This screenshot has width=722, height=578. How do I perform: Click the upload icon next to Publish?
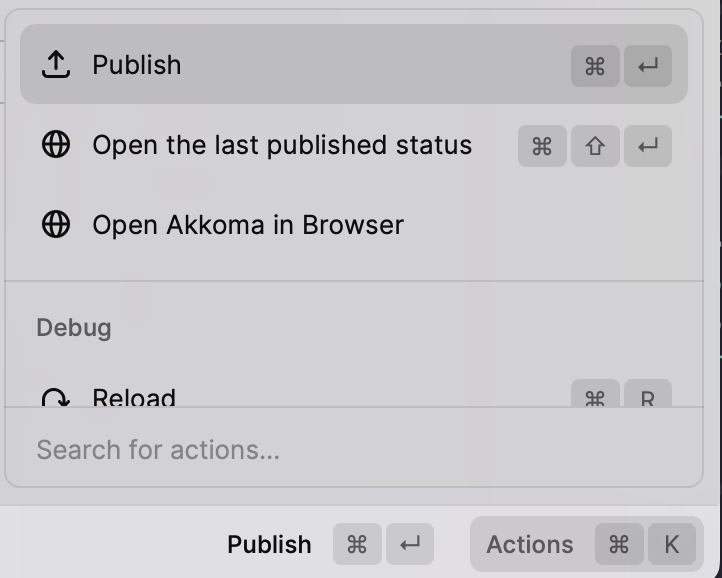coord(56,64)
